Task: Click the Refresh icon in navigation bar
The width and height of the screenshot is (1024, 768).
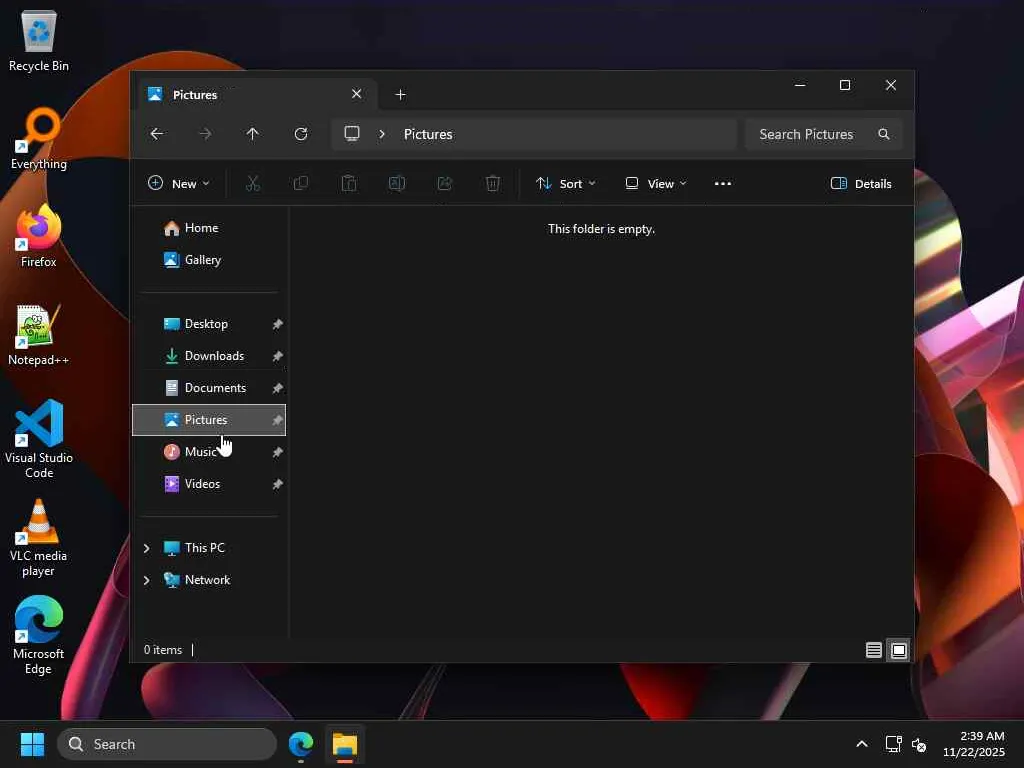Action: click(x=300, y=134)
